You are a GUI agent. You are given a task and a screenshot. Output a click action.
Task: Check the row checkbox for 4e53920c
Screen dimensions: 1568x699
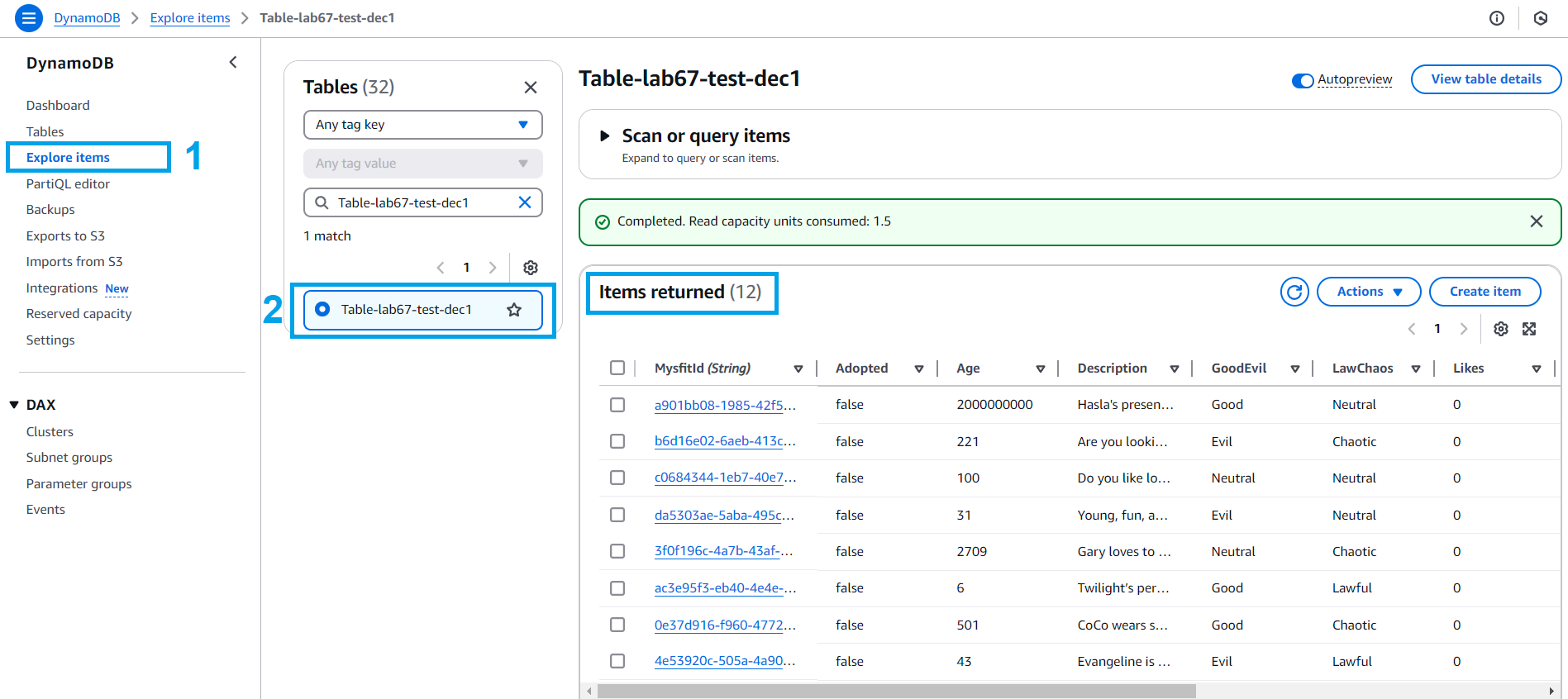617,661
